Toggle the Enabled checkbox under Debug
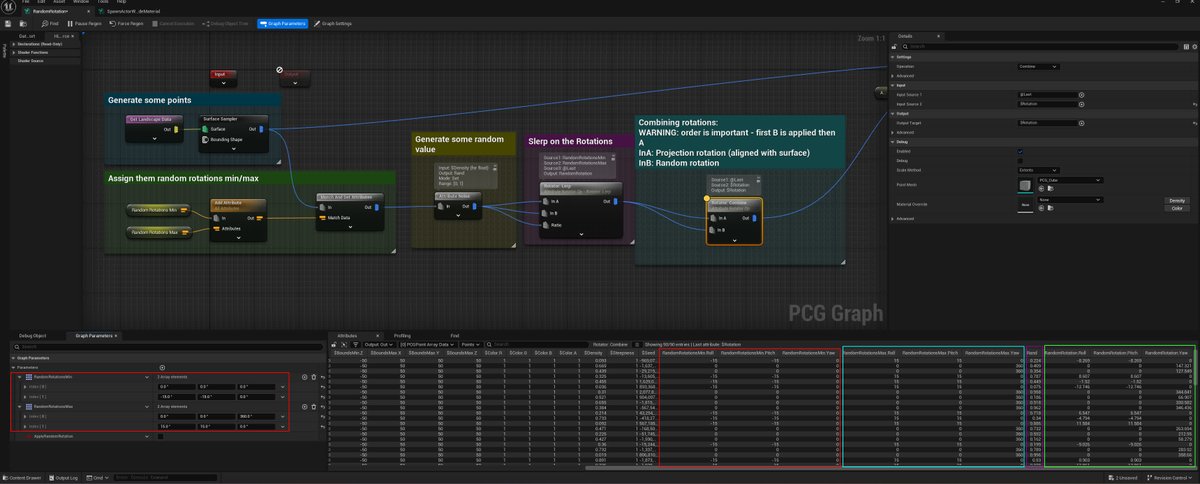1200x484 pixels. point(1020,151)
